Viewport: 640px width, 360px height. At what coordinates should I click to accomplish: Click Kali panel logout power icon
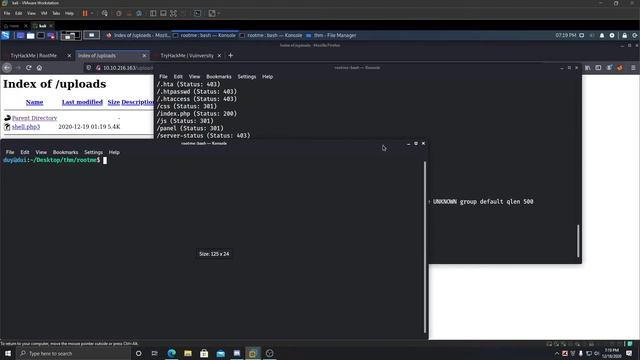pos(635,36)
